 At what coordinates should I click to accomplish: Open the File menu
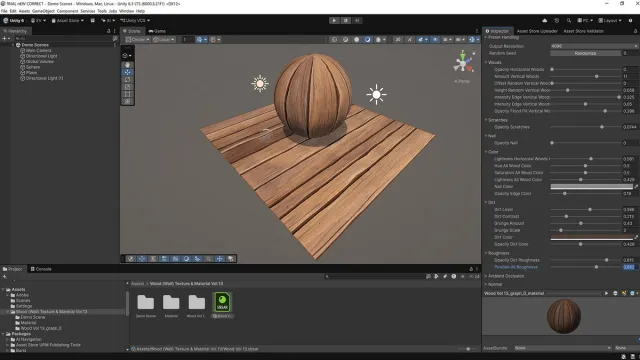pyautogui.click(x=4, y=11)
